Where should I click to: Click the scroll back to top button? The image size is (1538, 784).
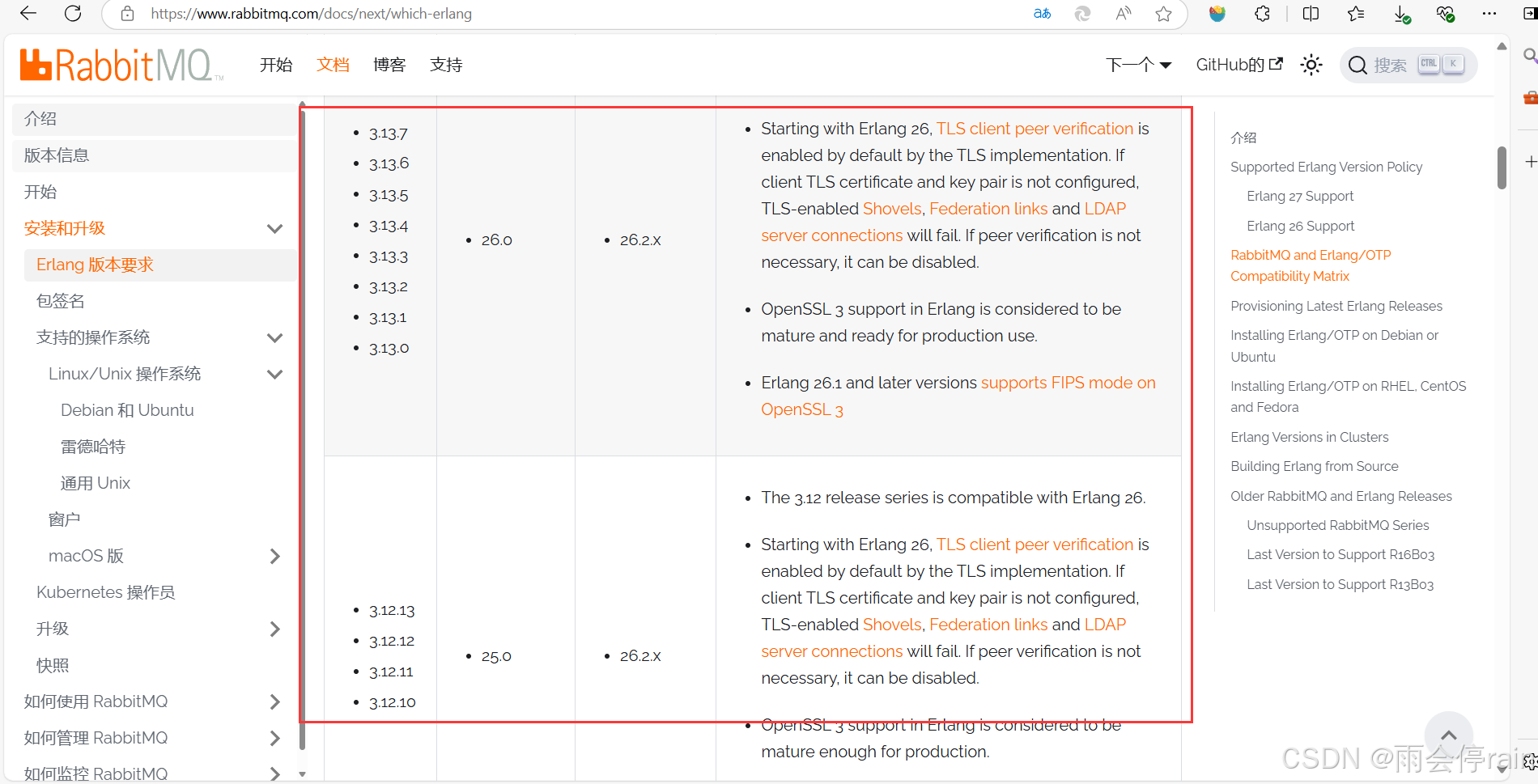coord(1449,735)
